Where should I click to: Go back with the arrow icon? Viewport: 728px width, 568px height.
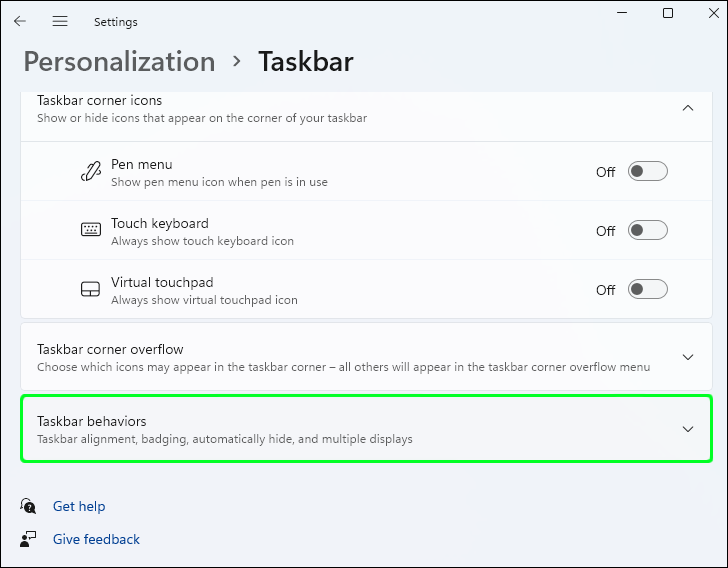tap(20, 21)
